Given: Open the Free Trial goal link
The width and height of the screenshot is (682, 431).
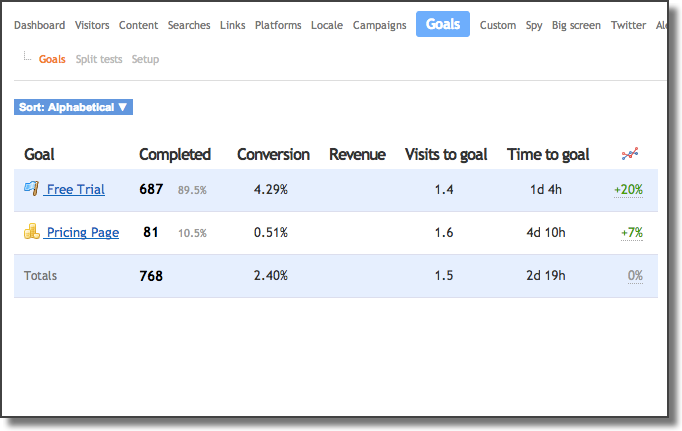Looking at the screenshot, I should [76, 190].
